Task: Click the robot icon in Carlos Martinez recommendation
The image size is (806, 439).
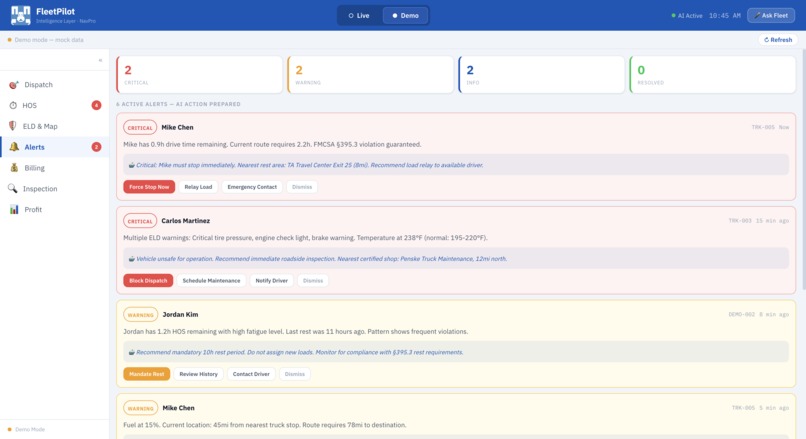Action: pyautogui.click(x=132, y=259)
